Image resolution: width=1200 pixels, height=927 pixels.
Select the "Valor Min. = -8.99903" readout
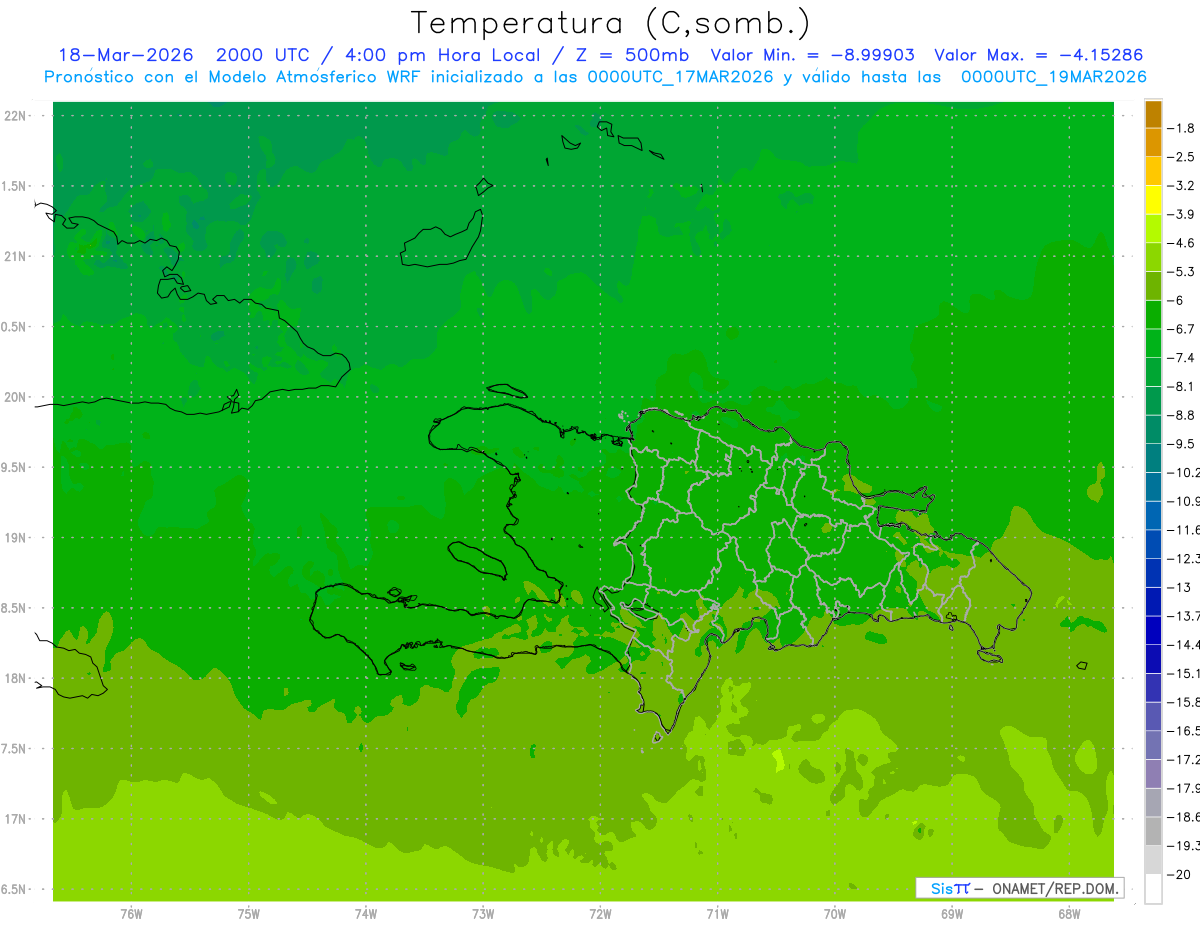click(x=812, y=55)
